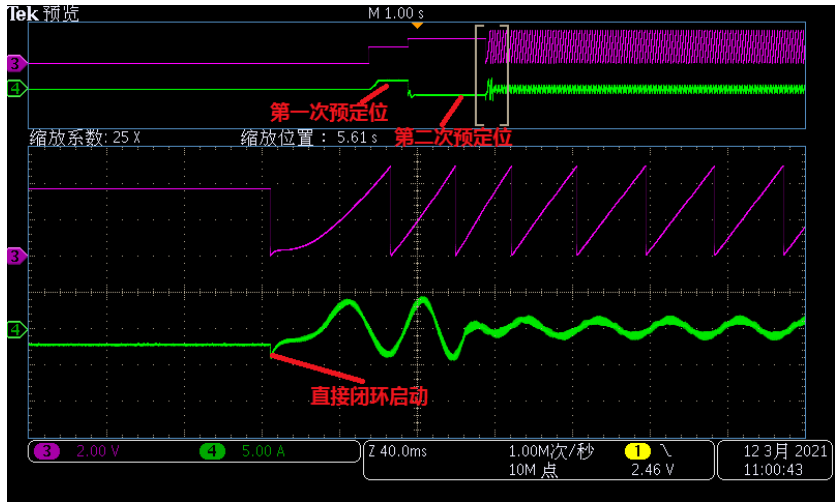Click the zoom factor 25 X readout
Screen dimensions: 840x504
click(x=85, y=138)
